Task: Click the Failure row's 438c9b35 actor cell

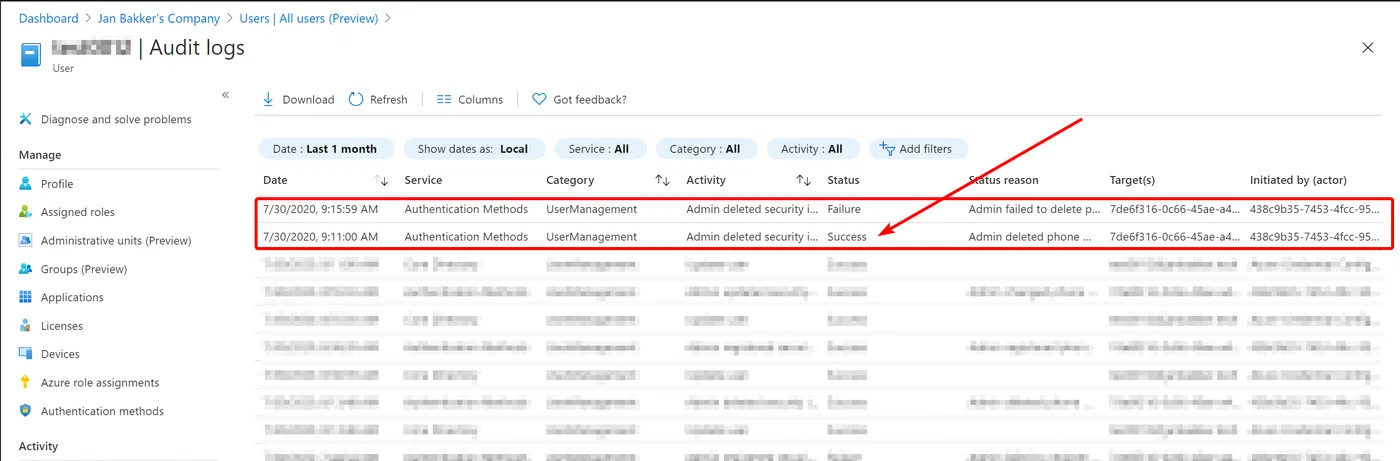Action: (x=1314, y=209)
